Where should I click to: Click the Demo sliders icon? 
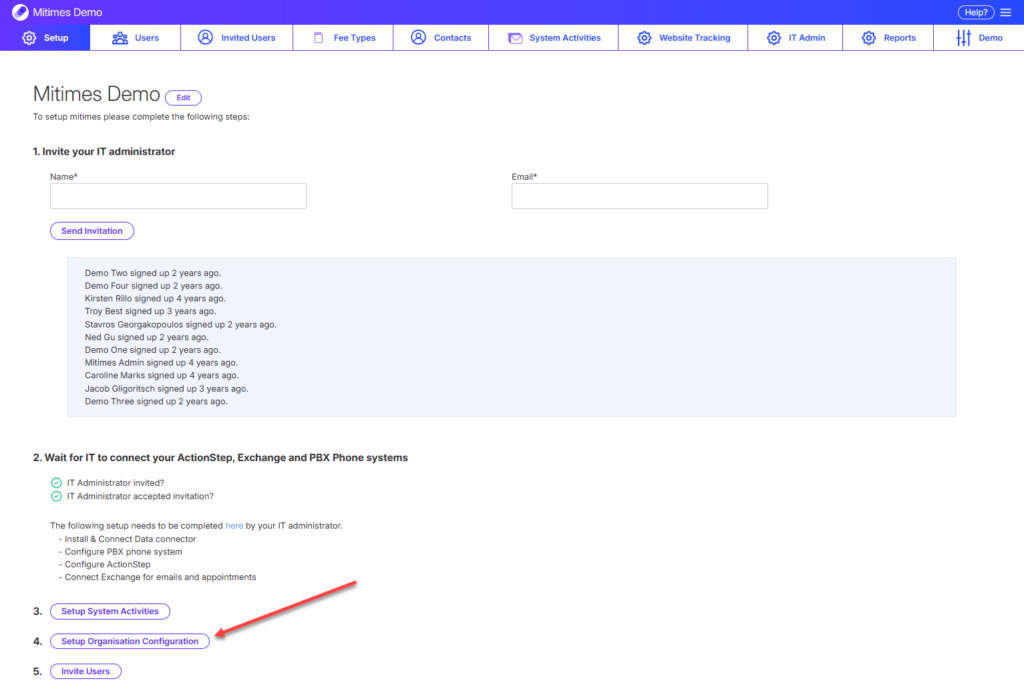963,38
